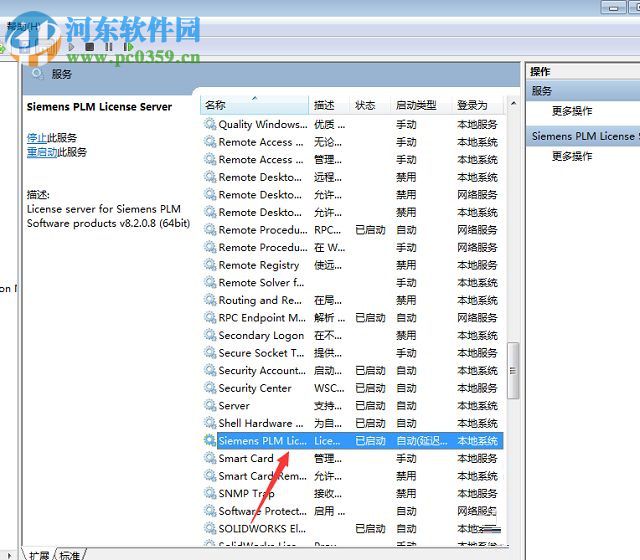Click the Security Center gear icon

tap(210, 387)
